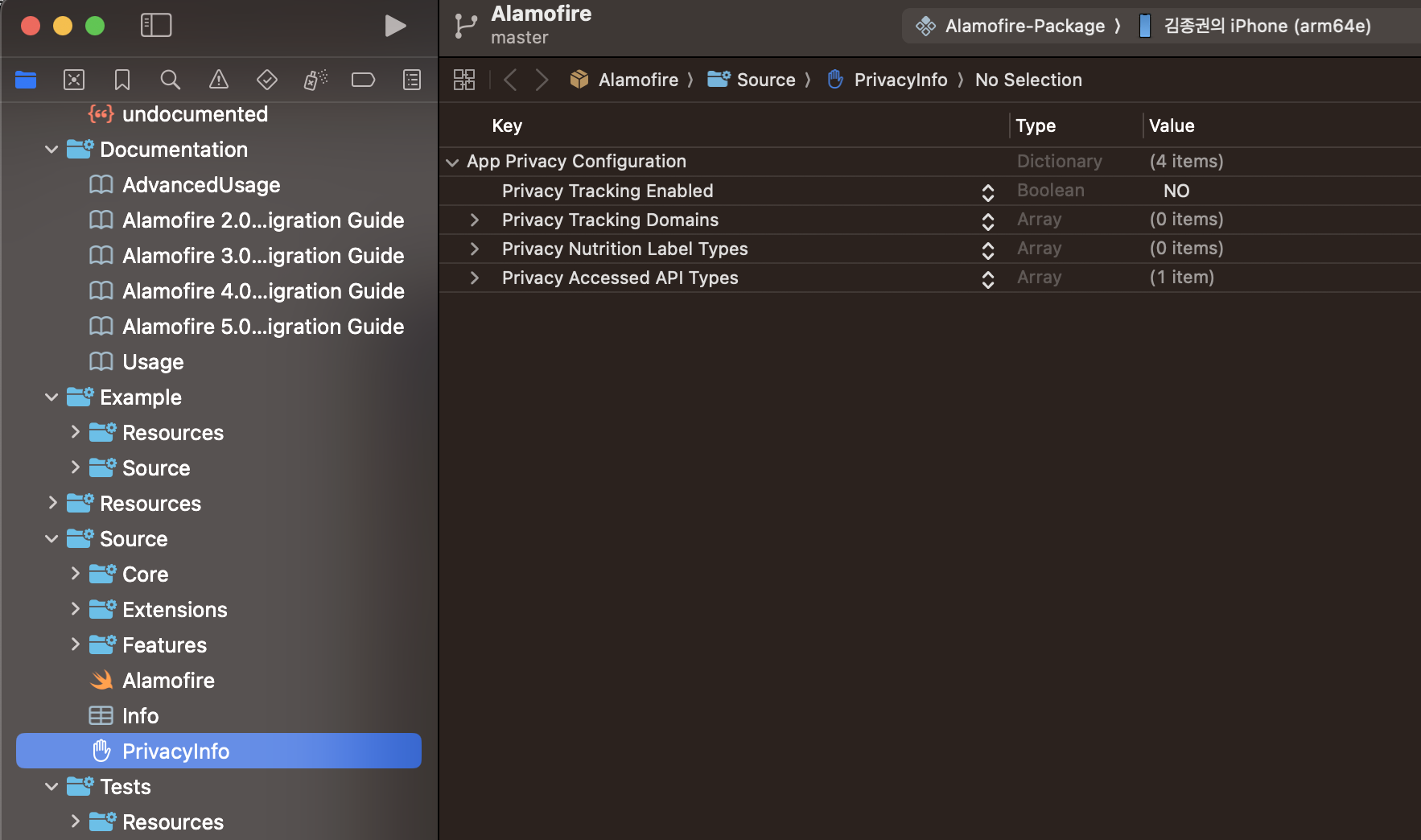Collapse the top-level Source folder

[x=51, y=539]
